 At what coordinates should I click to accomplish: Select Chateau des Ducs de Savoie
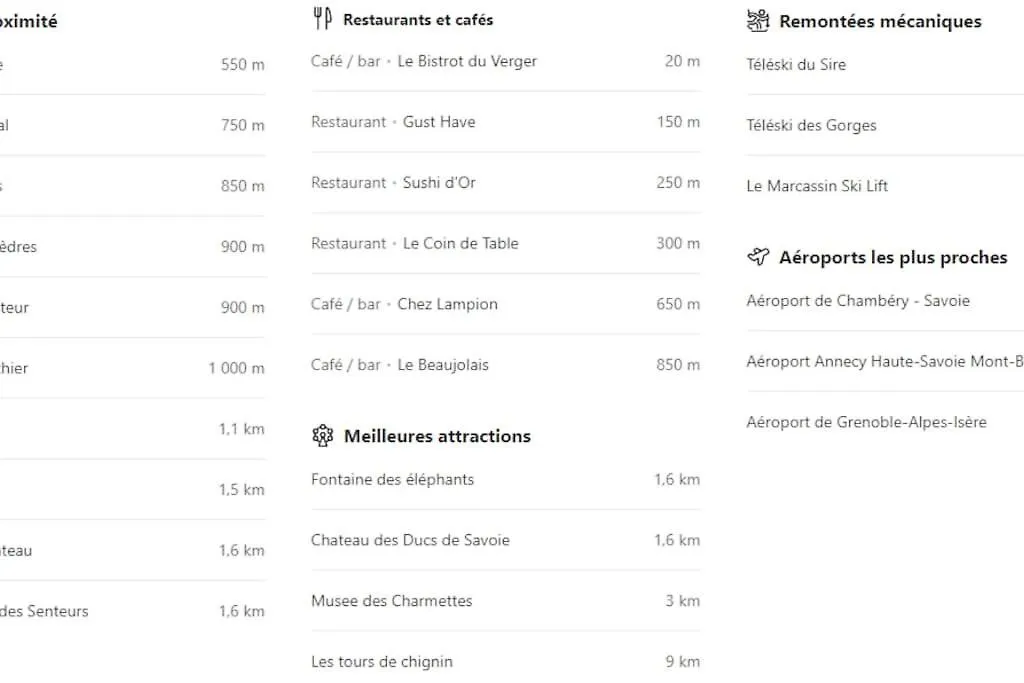[x=505, y=541]
